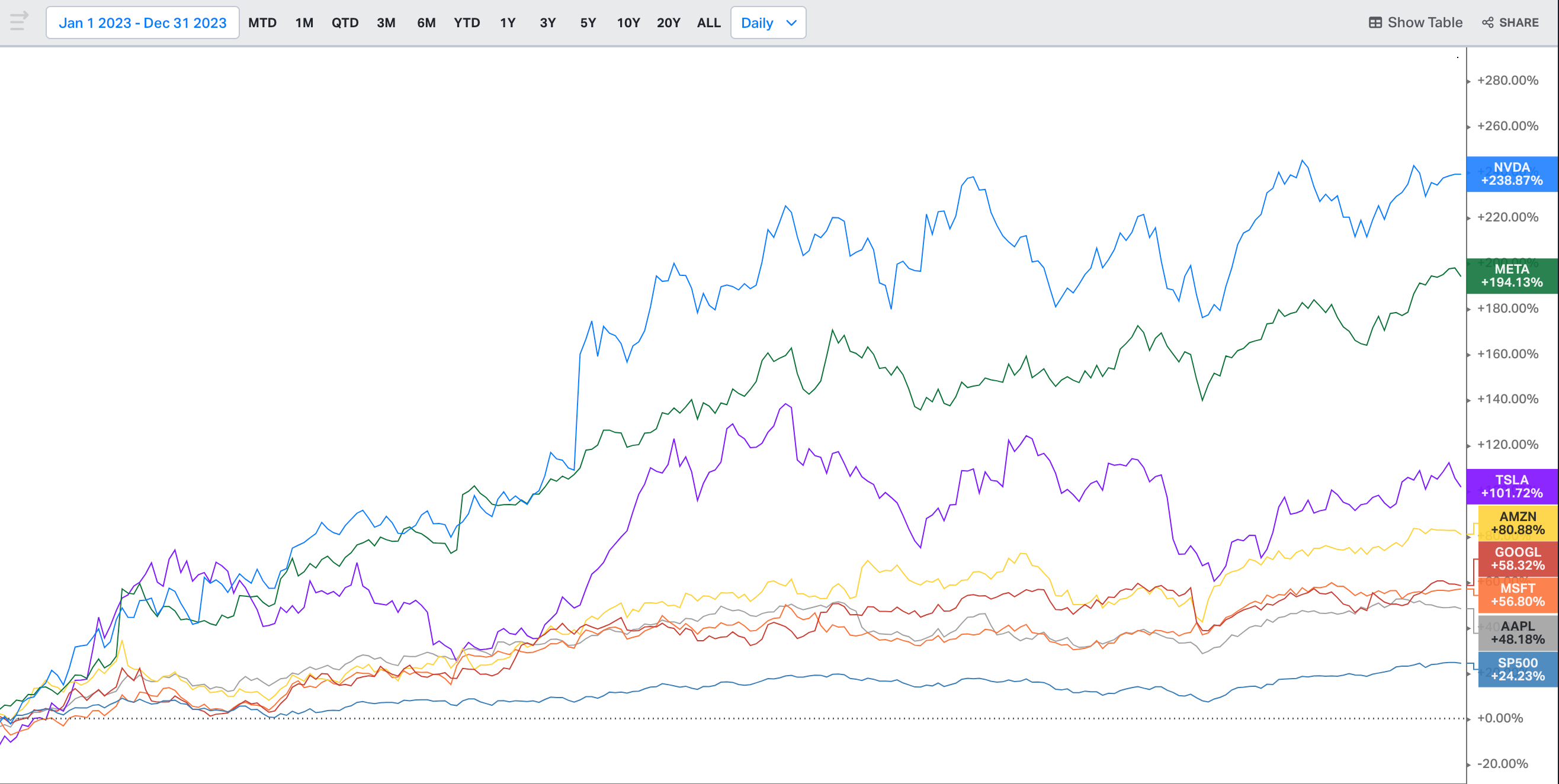Select the 3Y range
The image size is (1559, 784).
548,23
